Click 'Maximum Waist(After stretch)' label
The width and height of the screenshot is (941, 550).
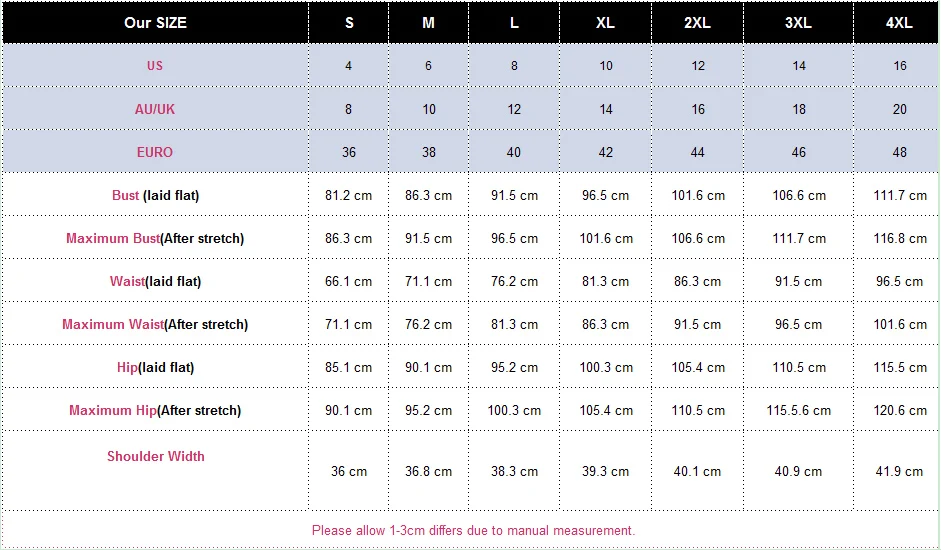pos(155,325)
